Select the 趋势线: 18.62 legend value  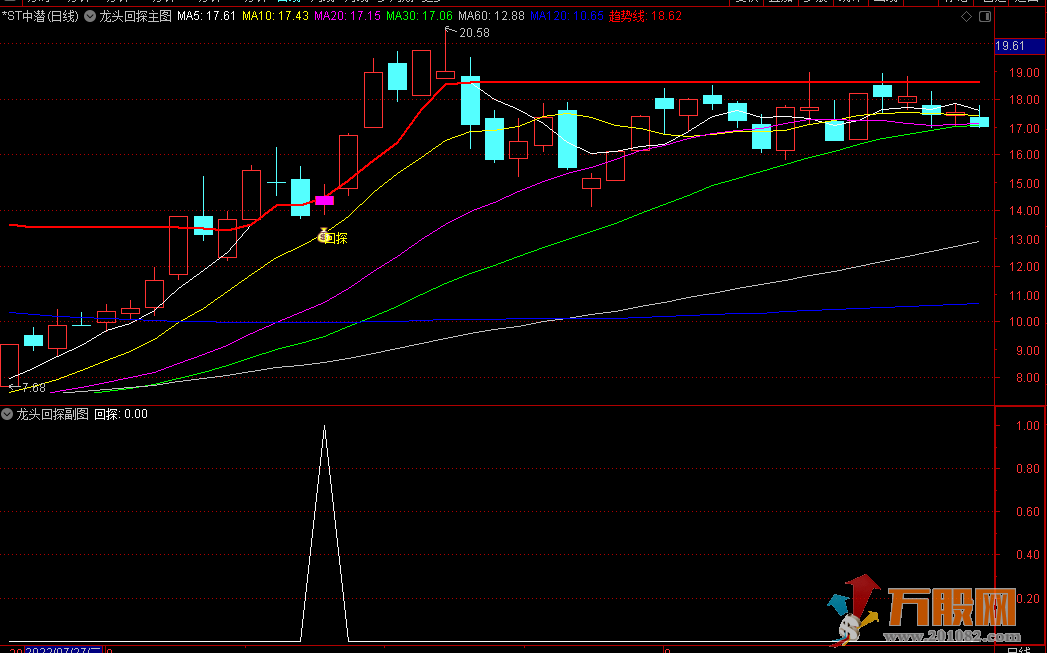645,16
